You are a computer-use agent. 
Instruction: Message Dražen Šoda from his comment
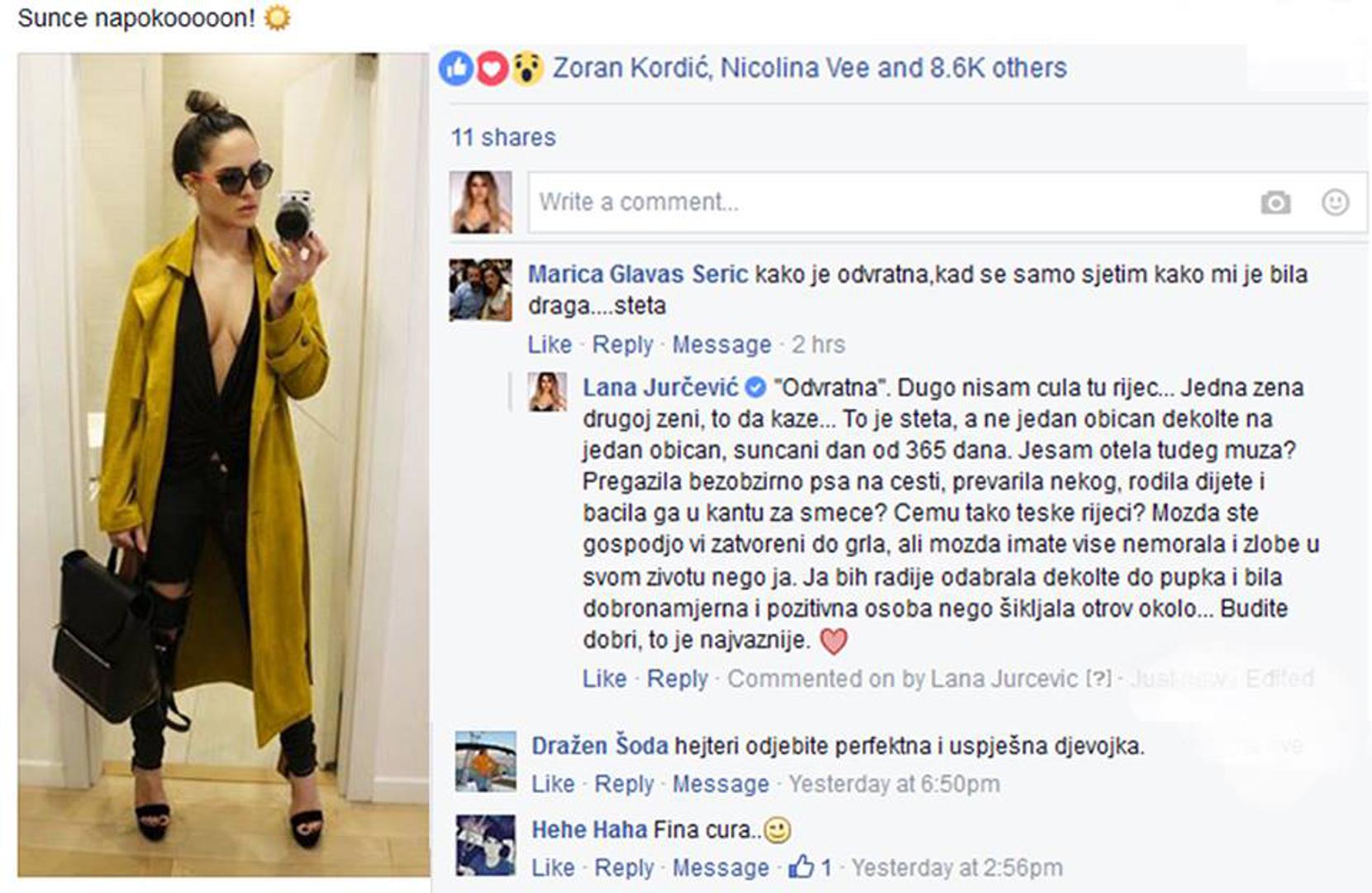[x=720, y=784]
